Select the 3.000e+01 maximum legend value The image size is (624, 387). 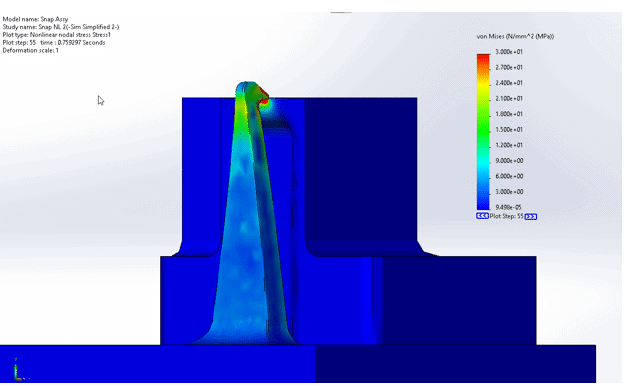pyautogui.click(x=509, y=52)
